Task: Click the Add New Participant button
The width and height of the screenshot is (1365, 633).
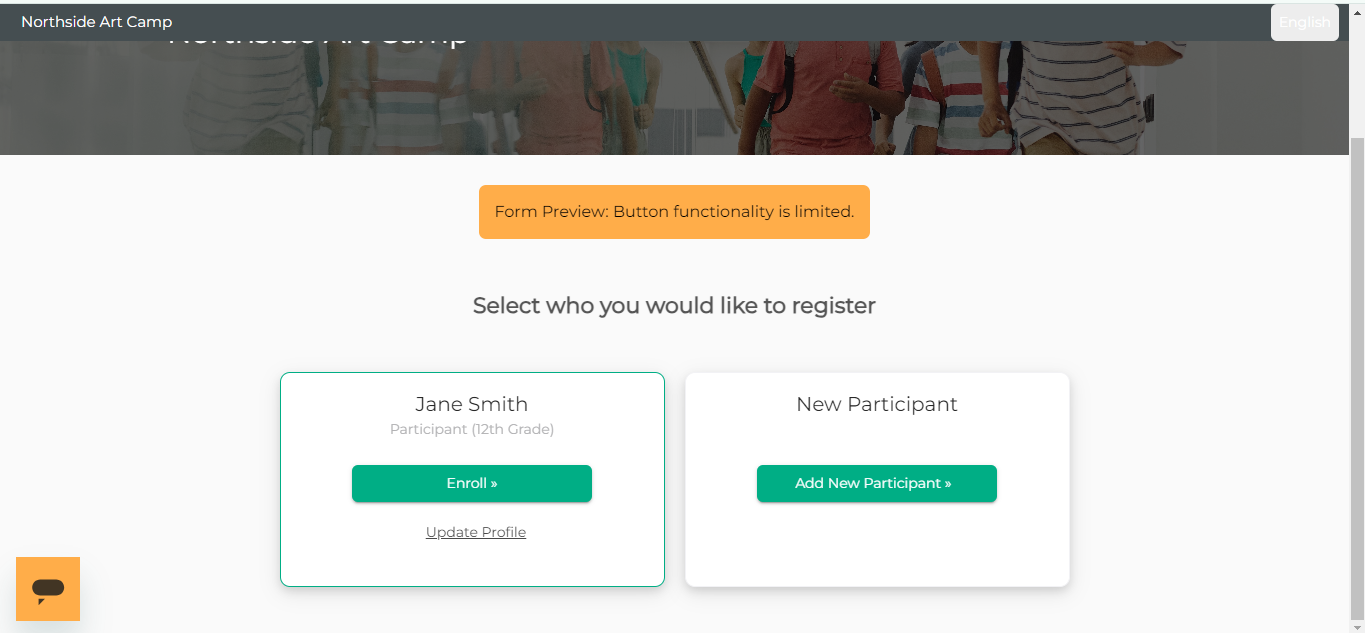Action: click(877, 483)
